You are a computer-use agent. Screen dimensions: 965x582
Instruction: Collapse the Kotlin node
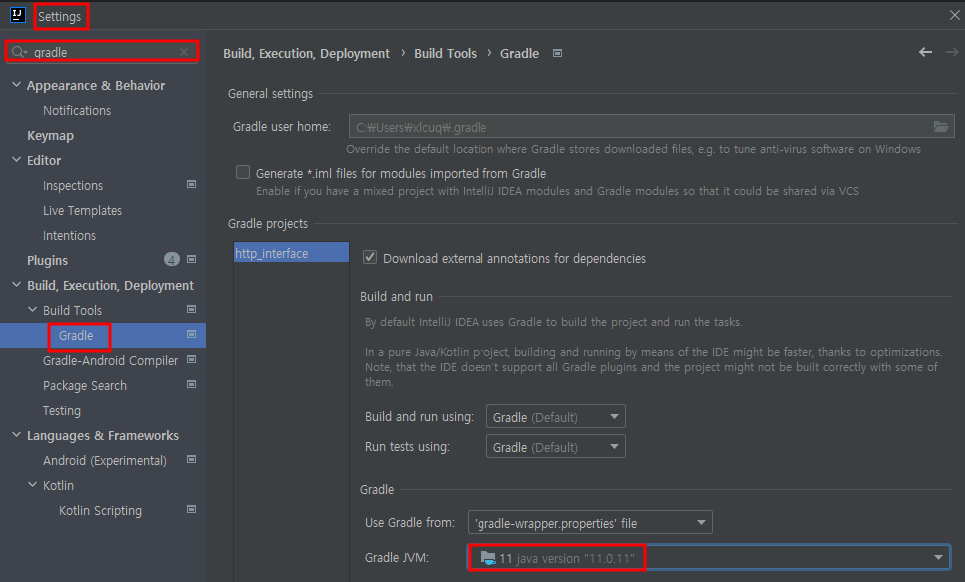coord(33,485)
